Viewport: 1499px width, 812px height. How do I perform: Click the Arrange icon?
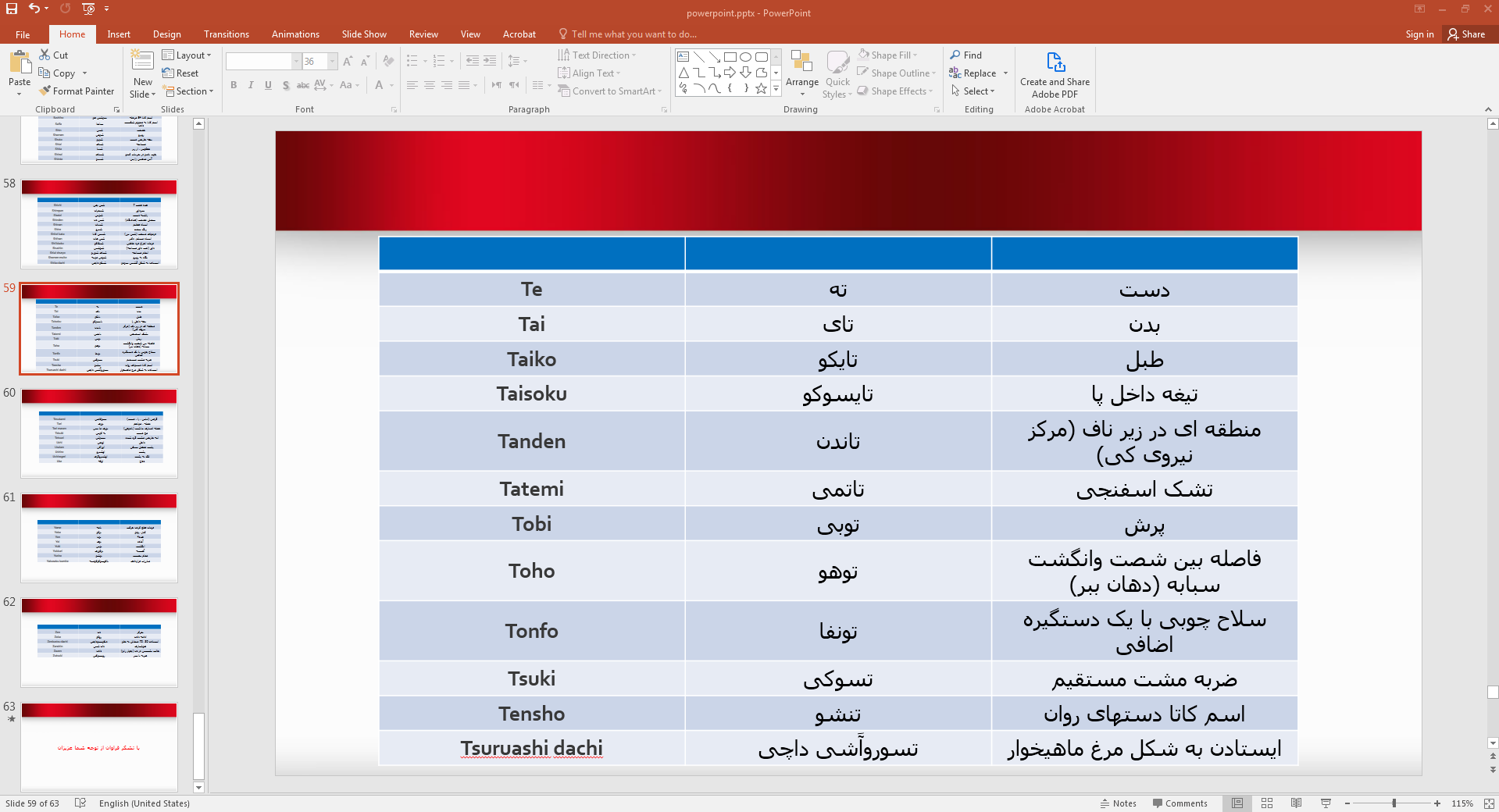tap(802, 73)
